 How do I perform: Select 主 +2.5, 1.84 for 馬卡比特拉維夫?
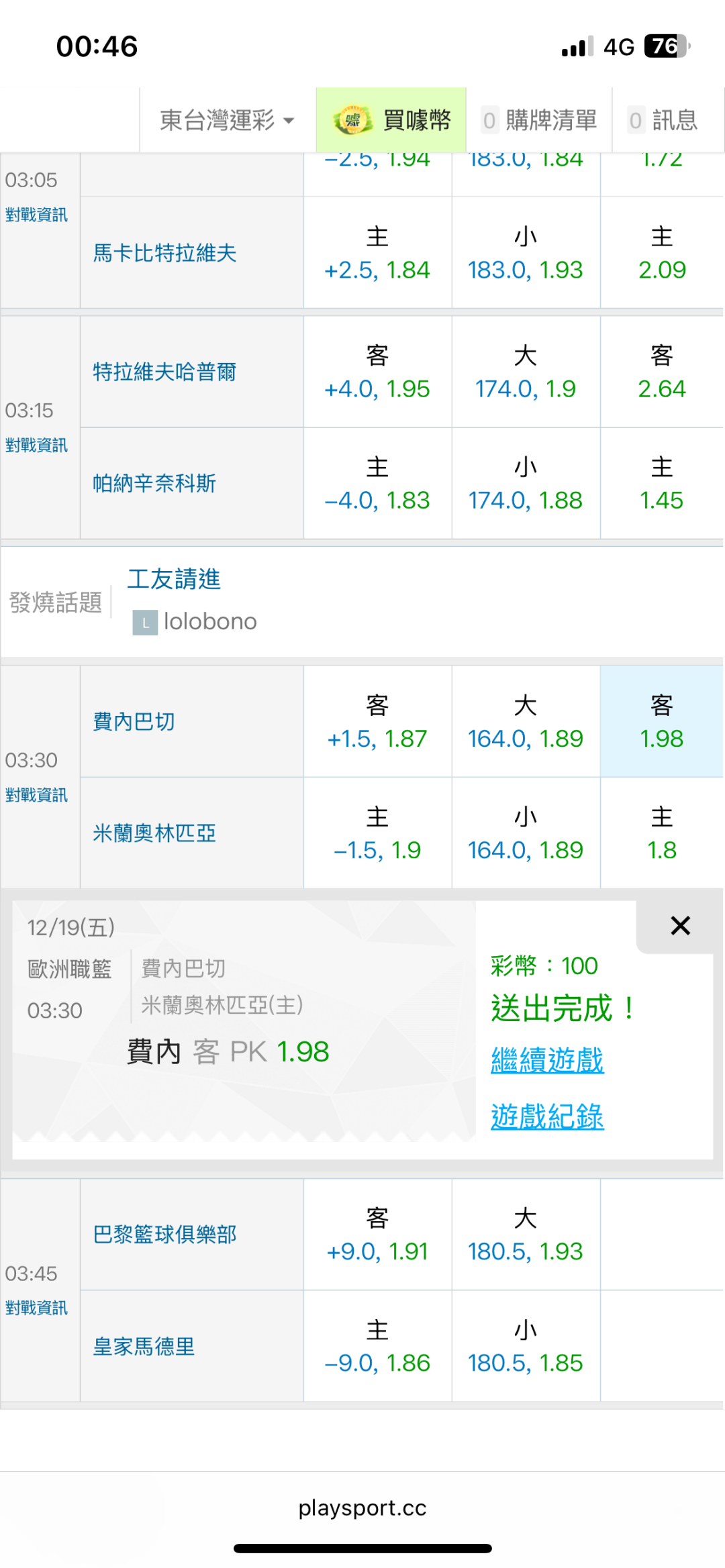(377, 253)
